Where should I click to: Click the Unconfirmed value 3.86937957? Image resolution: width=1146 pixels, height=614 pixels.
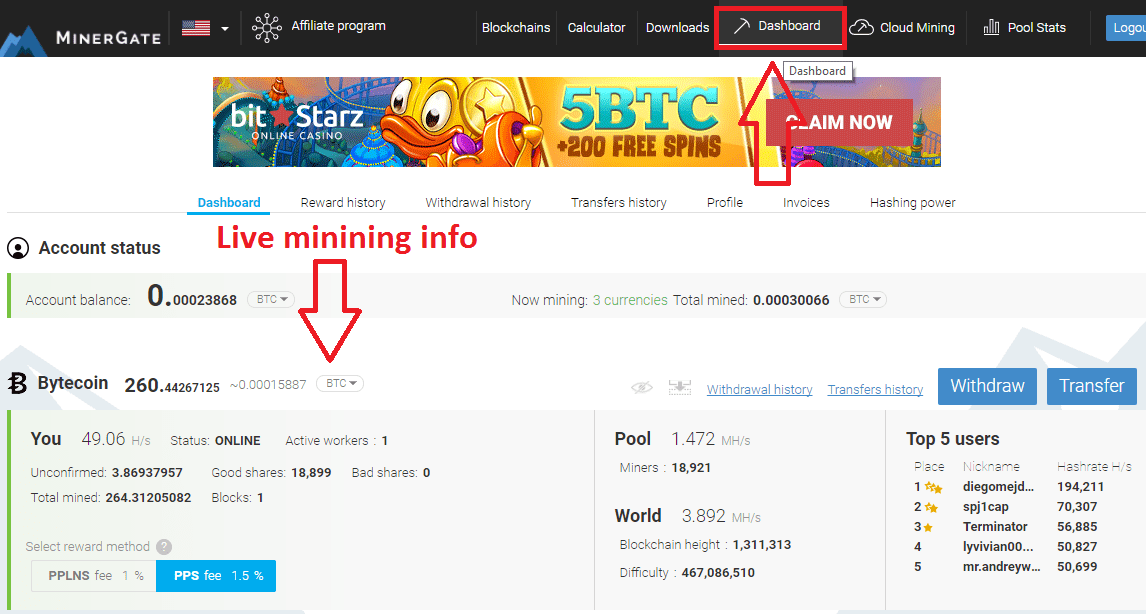pyautogui.click(x=148, y=473)
